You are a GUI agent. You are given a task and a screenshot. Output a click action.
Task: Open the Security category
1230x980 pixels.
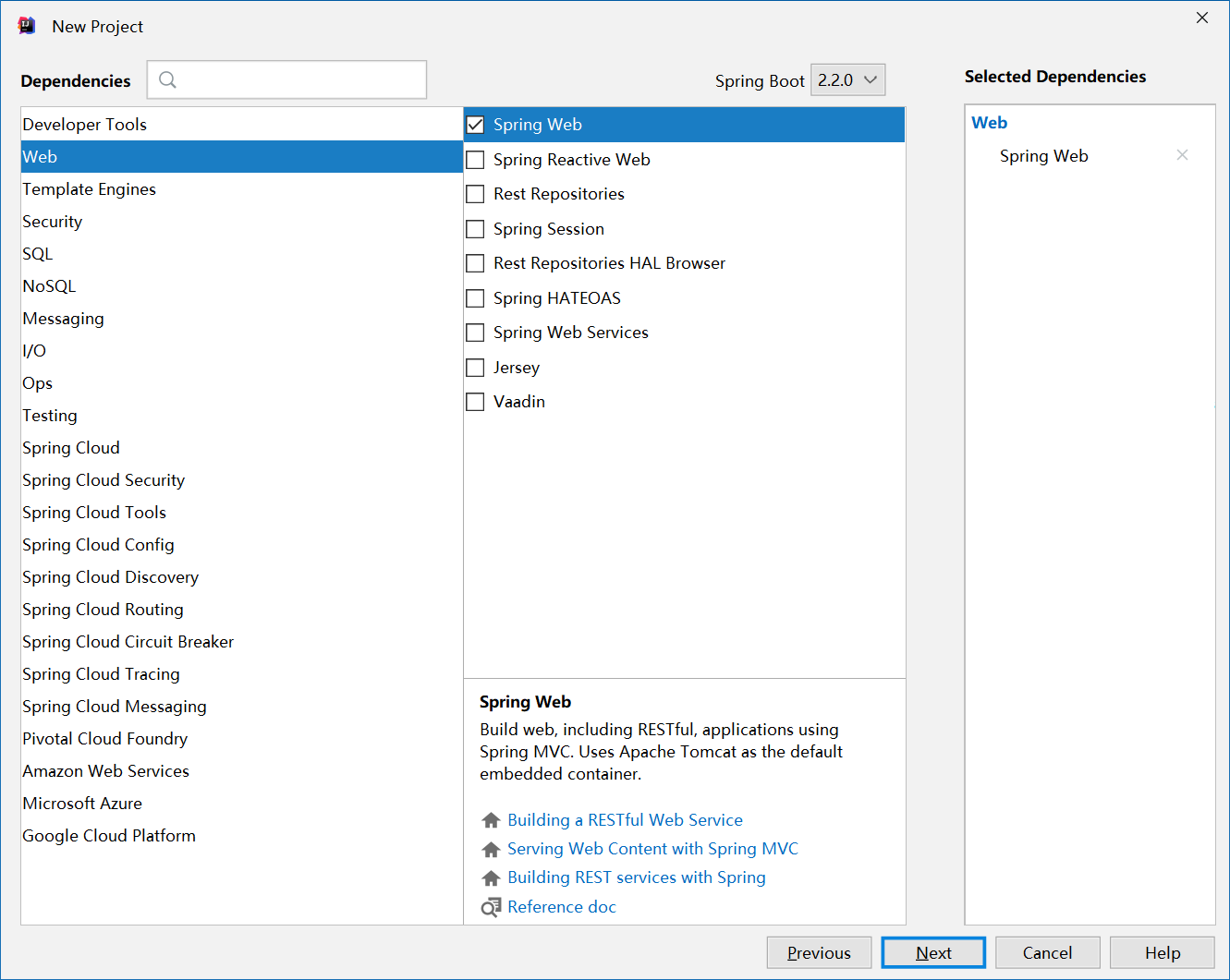[241, 222]
